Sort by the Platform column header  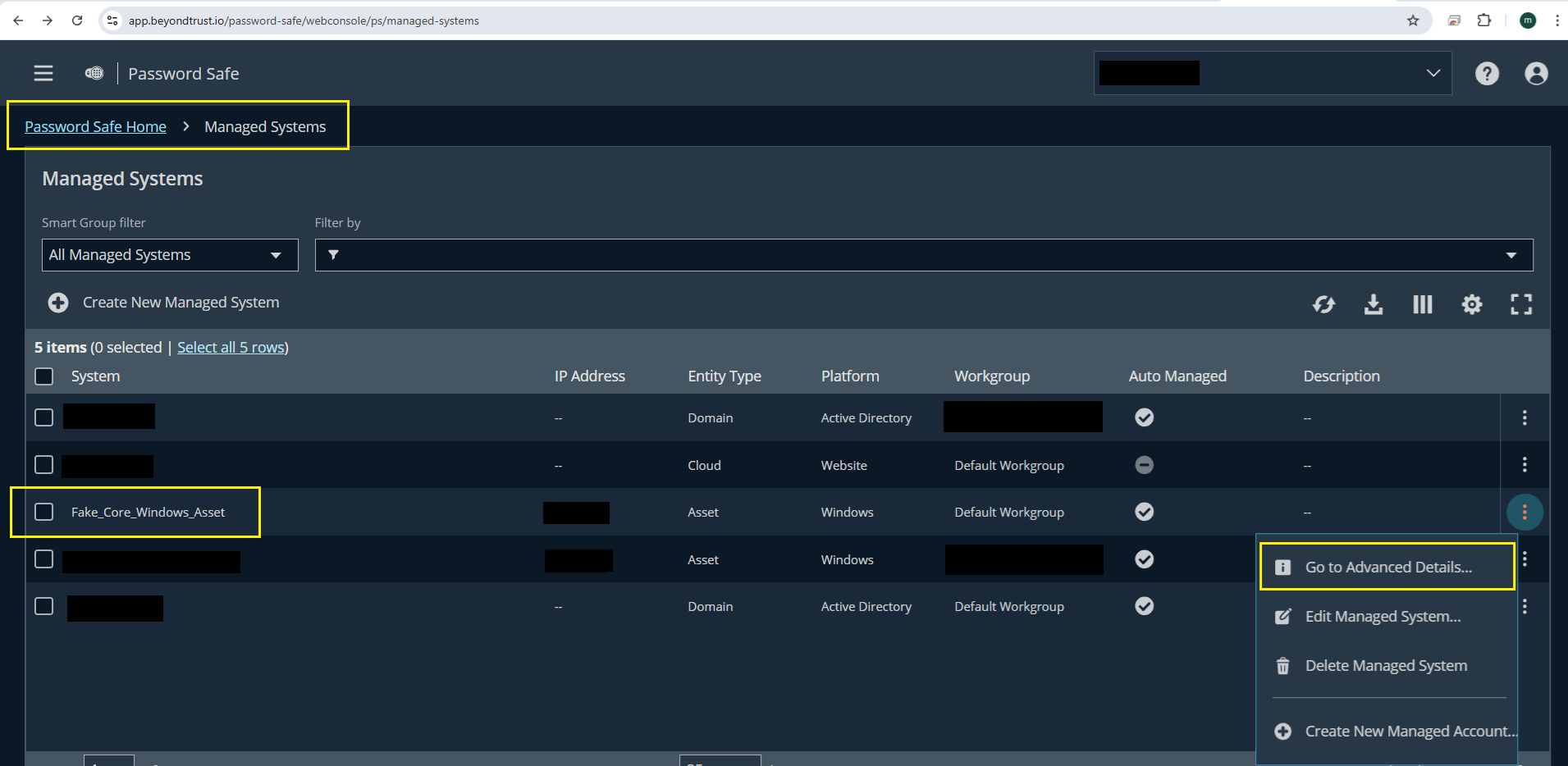click(x=850, y=376)
